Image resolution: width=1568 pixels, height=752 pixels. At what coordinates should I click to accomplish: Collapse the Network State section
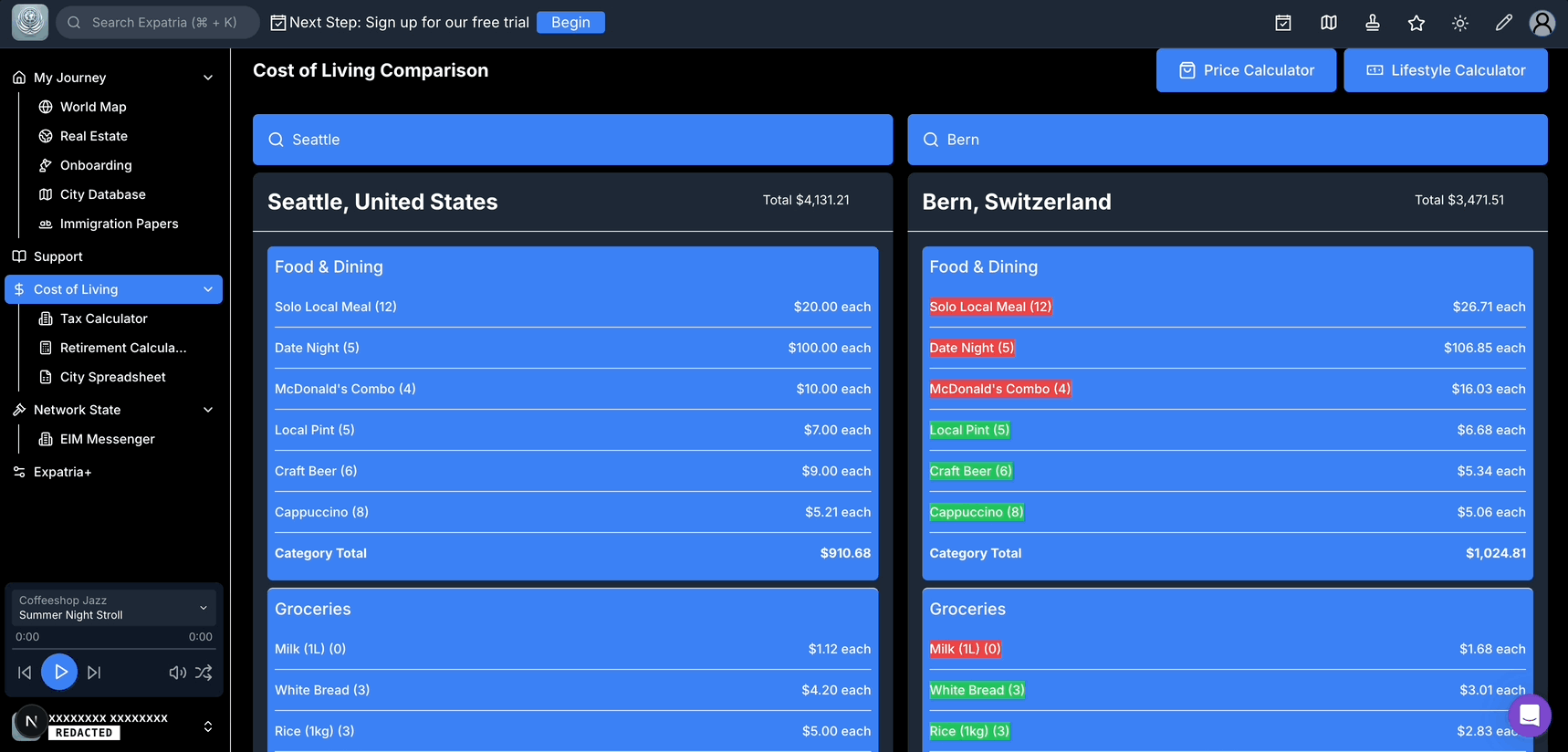coord(208,410)
